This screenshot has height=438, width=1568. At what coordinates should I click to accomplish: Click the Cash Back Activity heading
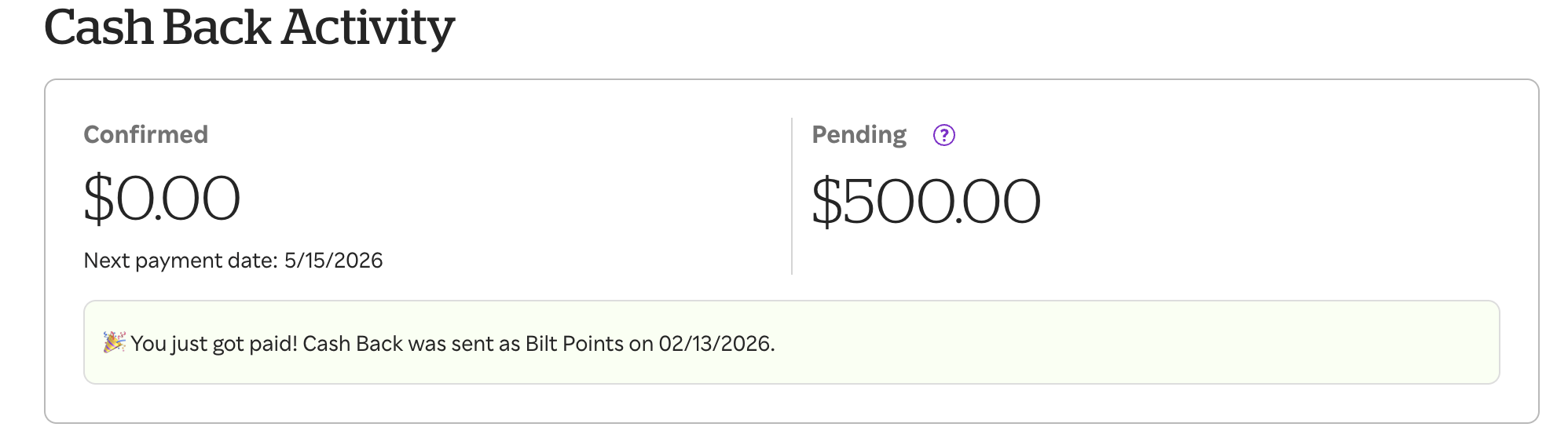click(x=249, y=28)
